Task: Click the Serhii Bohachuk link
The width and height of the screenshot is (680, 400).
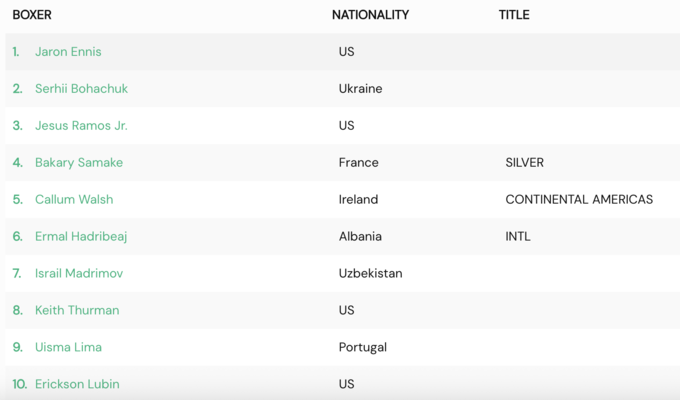Action: pos(81,89)
